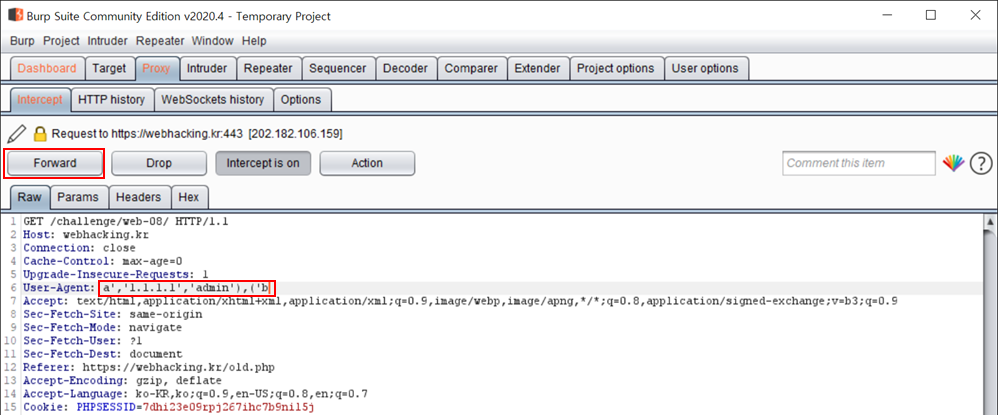Click the Sec-Fetch-Mode: navigate line
This screenshot has width=998, height=415.
[102, 328]
